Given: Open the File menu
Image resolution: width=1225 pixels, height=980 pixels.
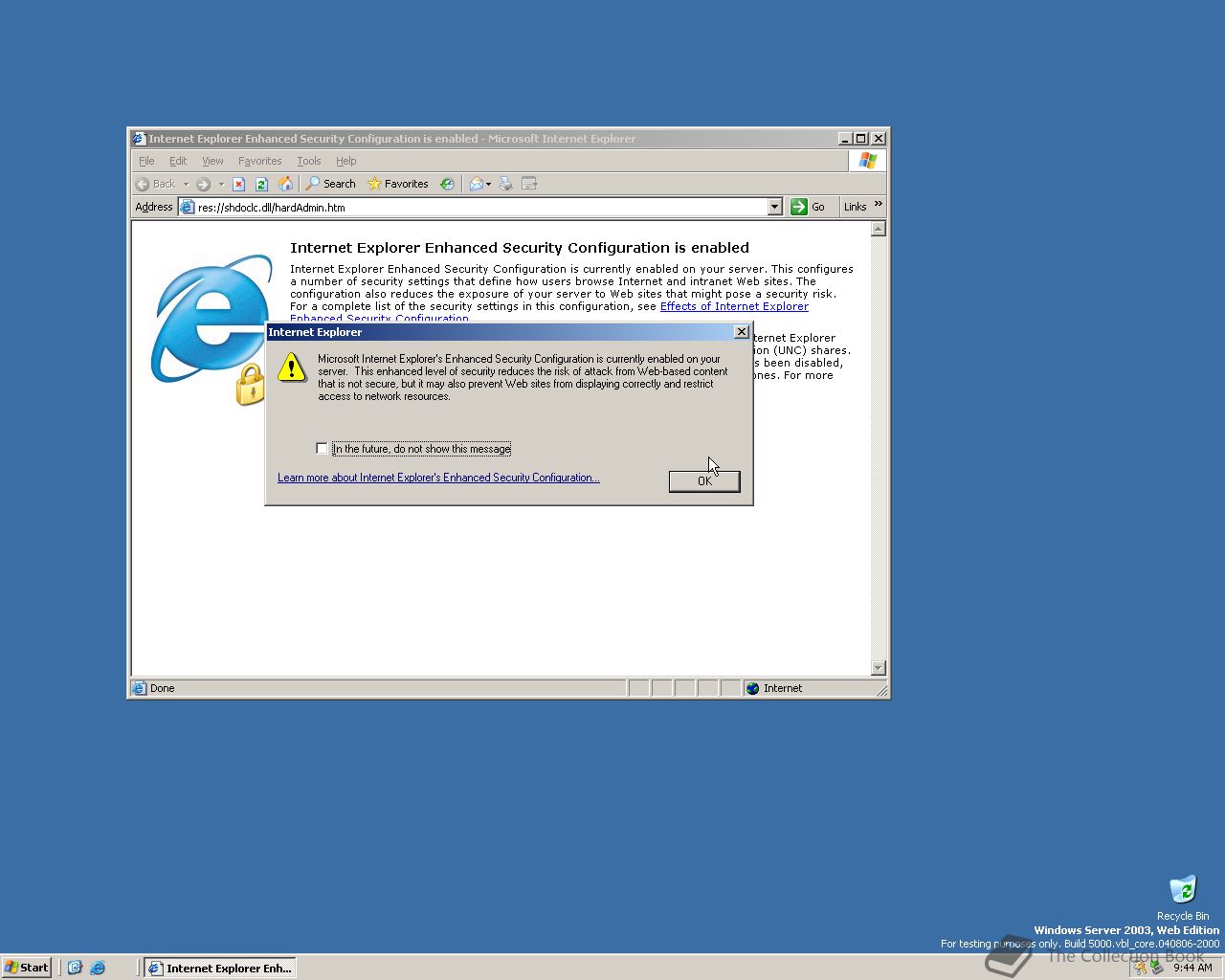Looking at the screenshot, I should tap(146, 161).
